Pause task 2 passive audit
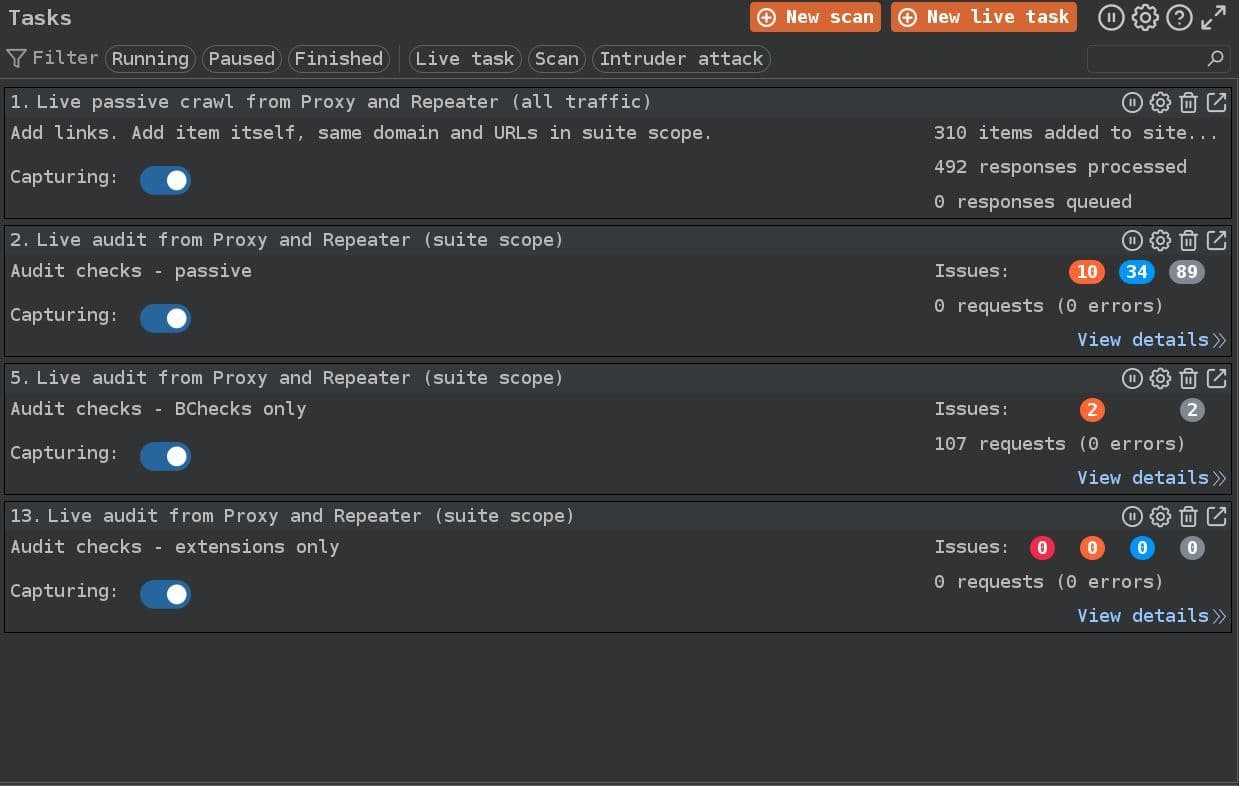 (x=1132, y=240)
